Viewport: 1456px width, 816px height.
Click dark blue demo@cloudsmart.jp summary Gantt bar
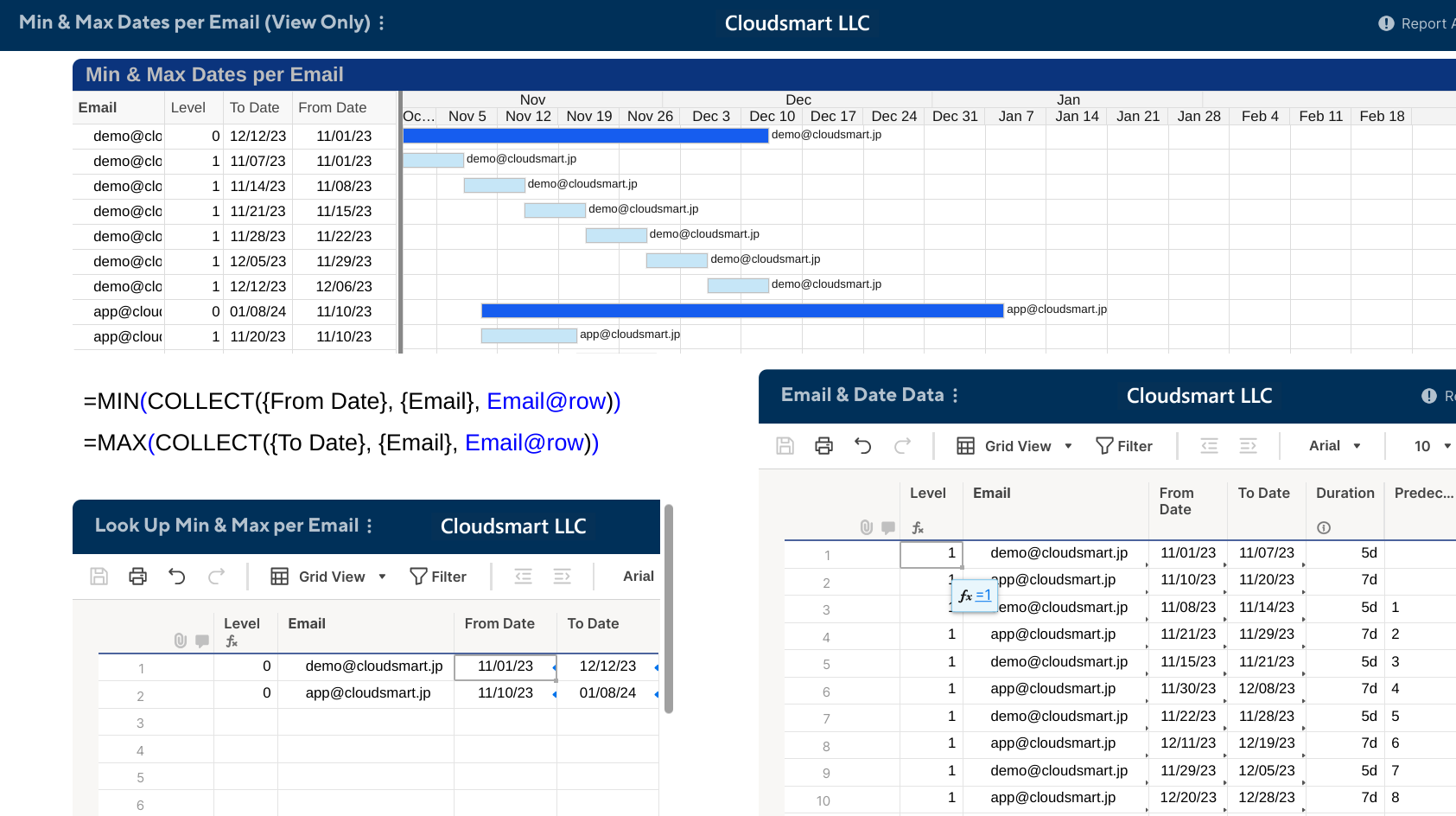tap(585, 136)
